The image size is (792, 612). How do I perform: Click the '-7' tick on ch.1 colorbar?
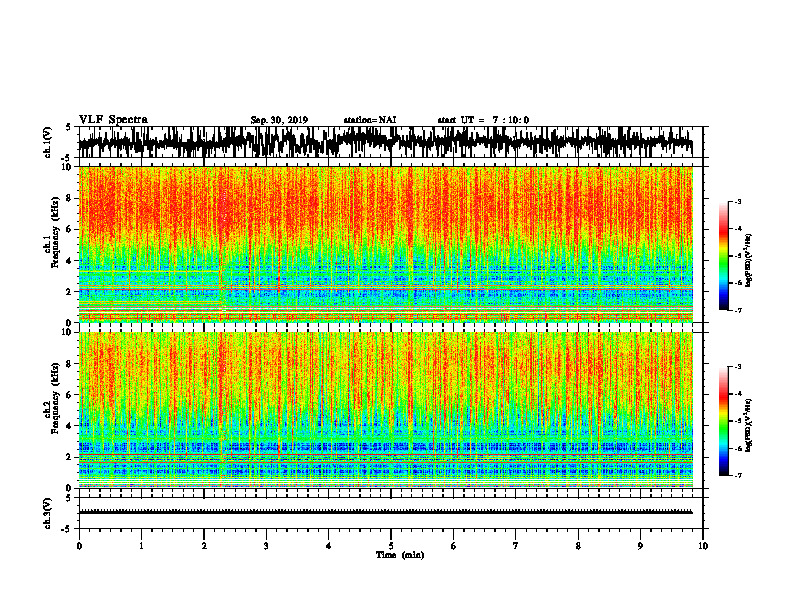[x=738, y=311]
